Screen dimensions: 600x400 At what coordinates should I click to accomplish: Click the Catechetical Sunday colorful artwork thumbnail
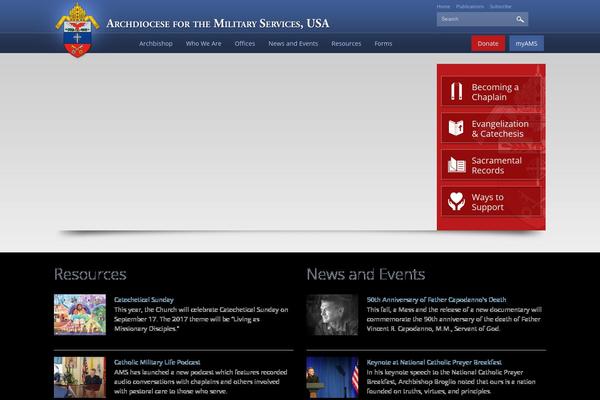[80, 315]
